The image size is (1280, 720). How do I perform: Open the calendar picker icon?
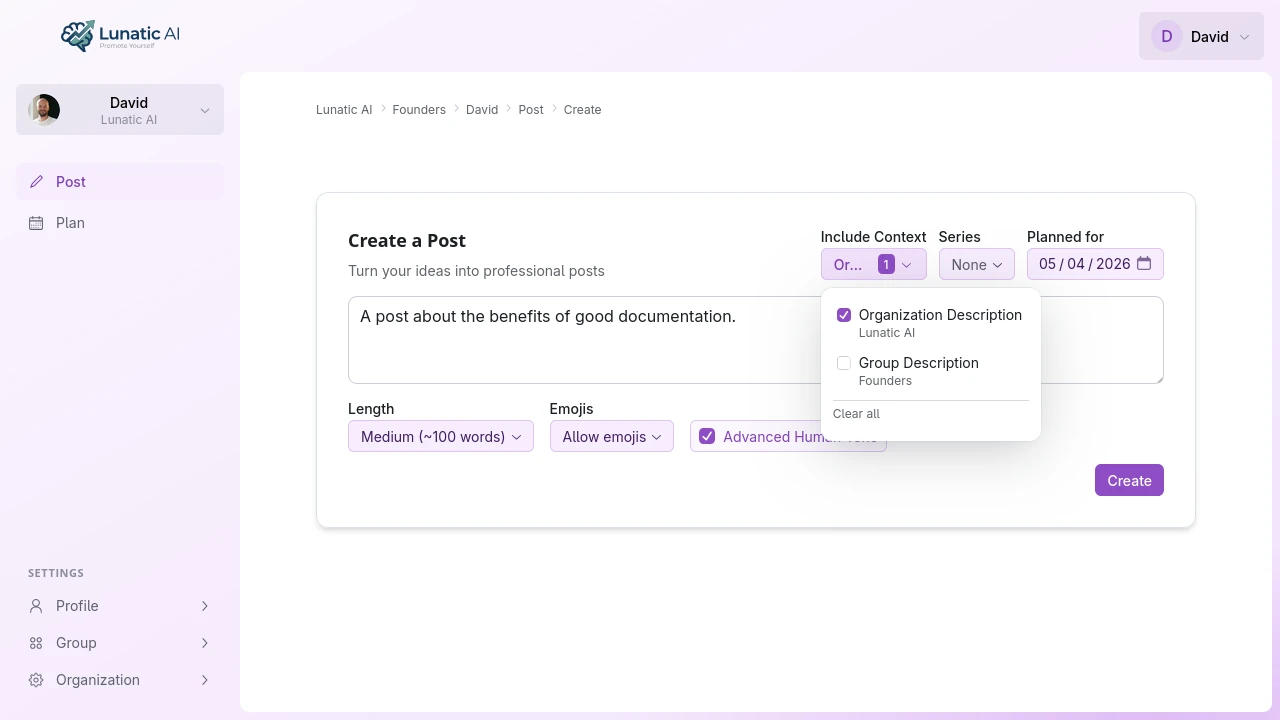[x=1145, y=263]
